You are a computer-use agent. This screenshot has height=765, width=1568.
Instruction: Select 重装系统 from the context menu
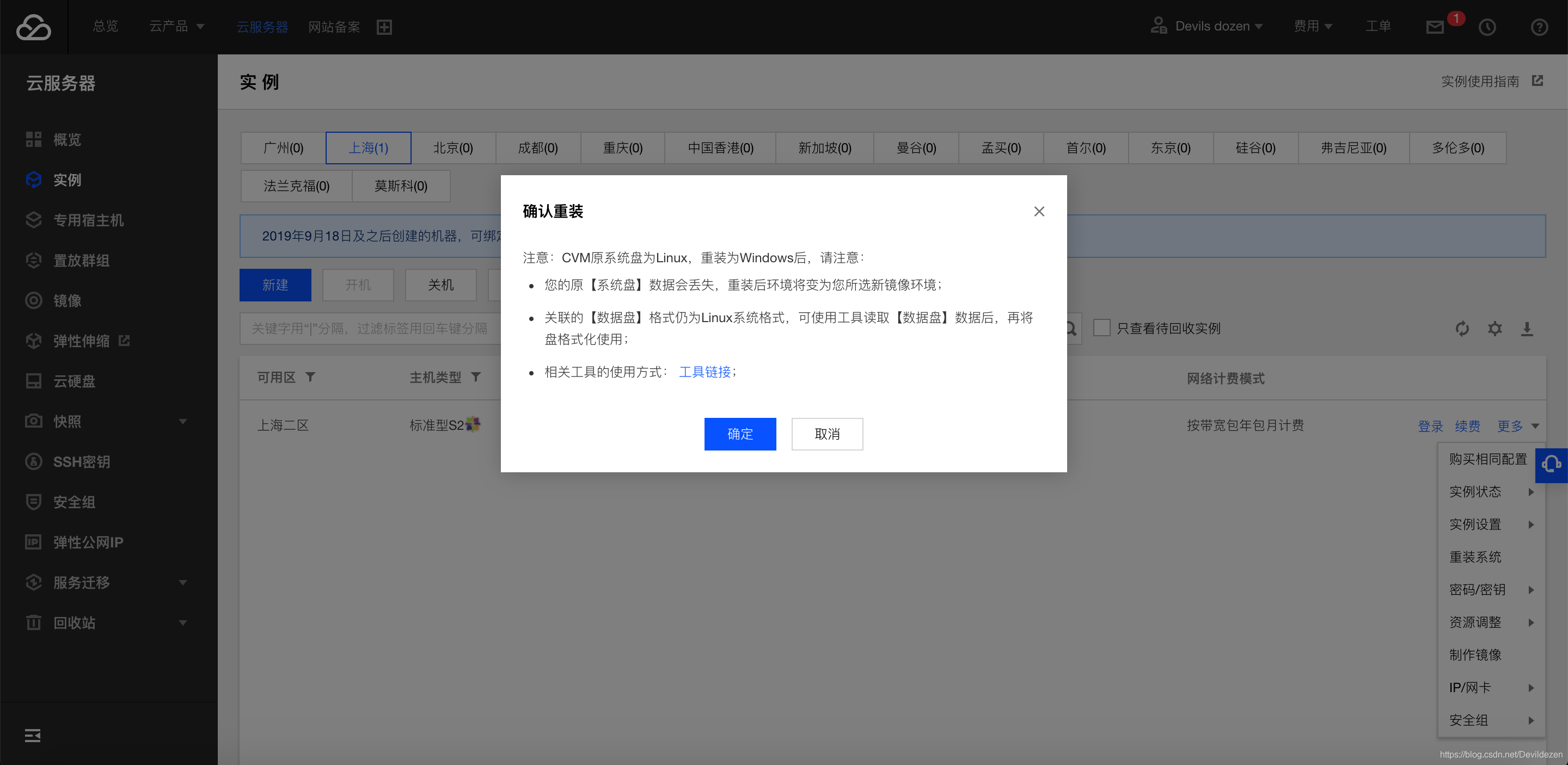(1475, 557)
